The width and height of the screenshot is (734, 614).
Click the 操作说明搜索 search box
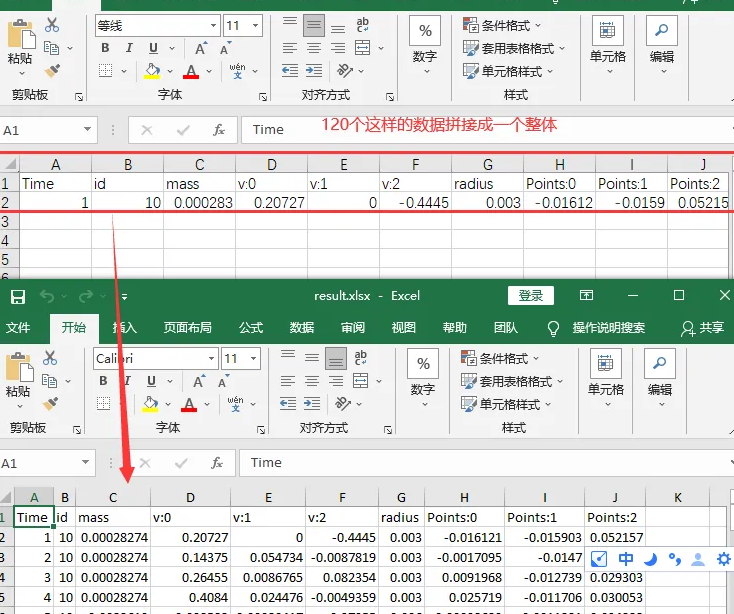(x=608, y=328)
